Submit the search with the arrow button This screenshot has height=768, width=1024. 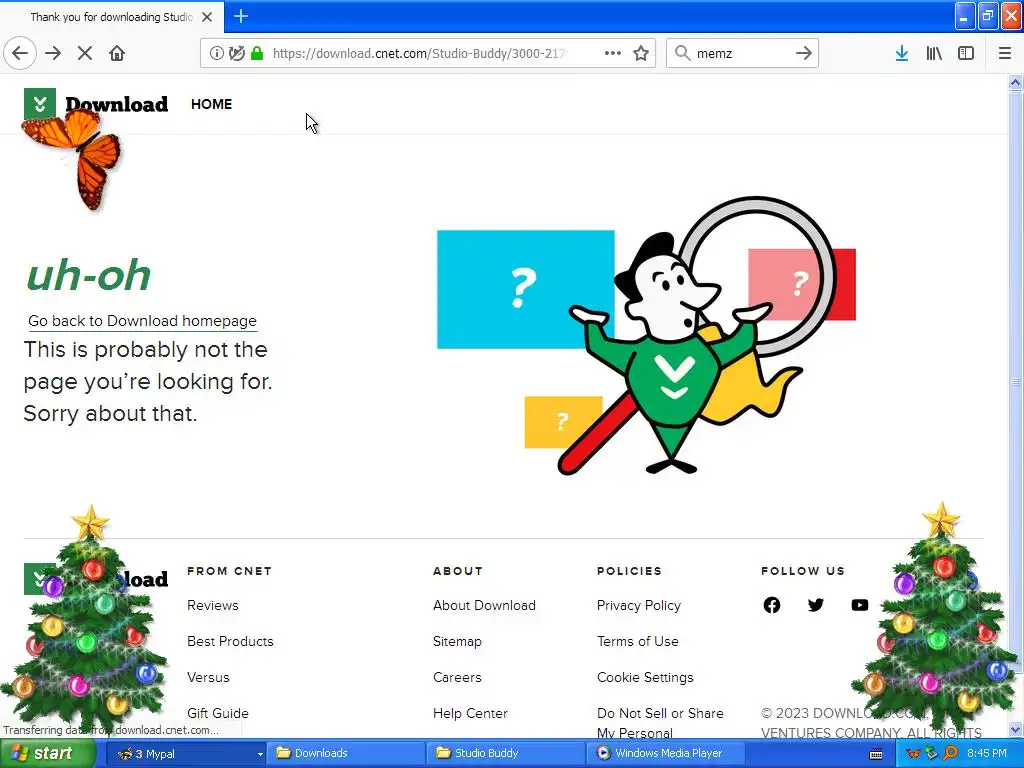804,53
